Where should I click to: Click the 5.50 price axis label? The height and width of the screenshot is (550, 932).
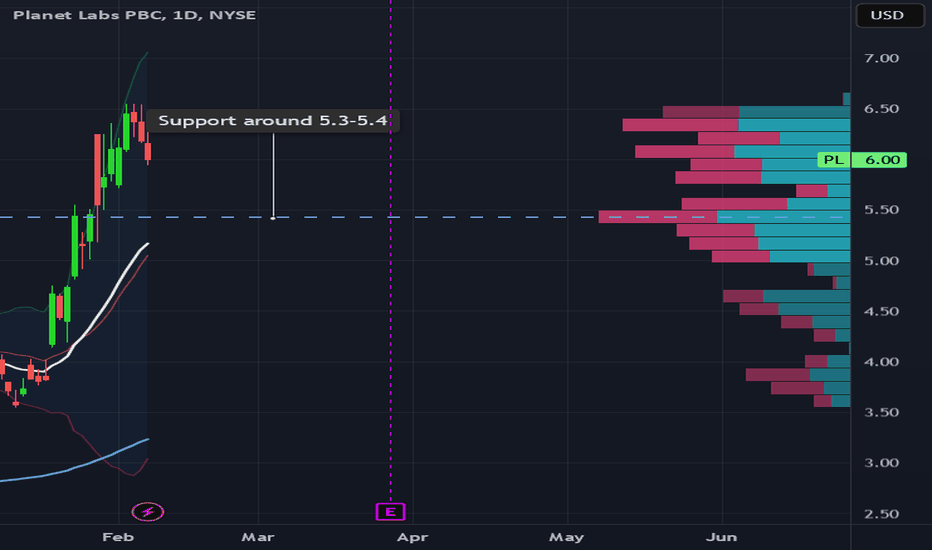(881, 210)
